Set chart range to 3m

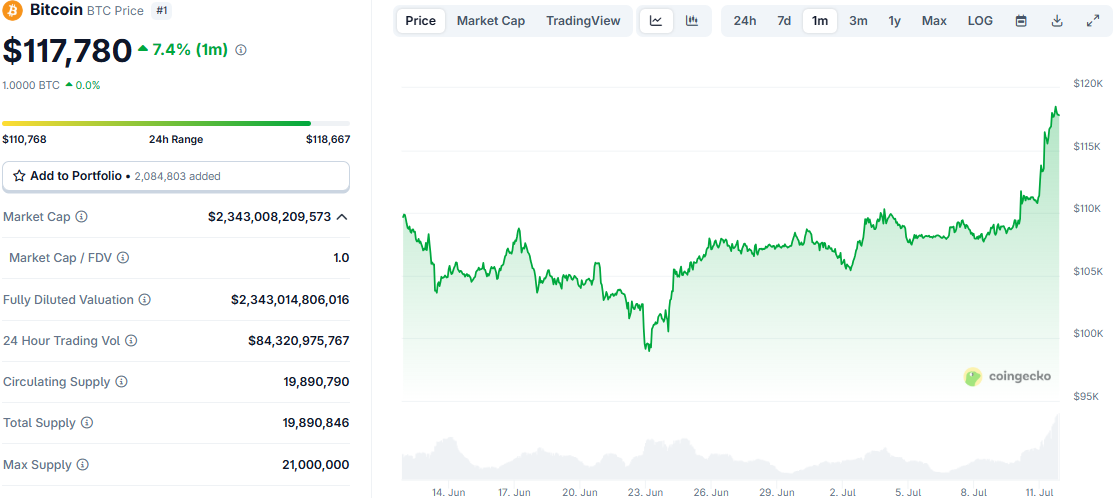click(x=858, y=21)
